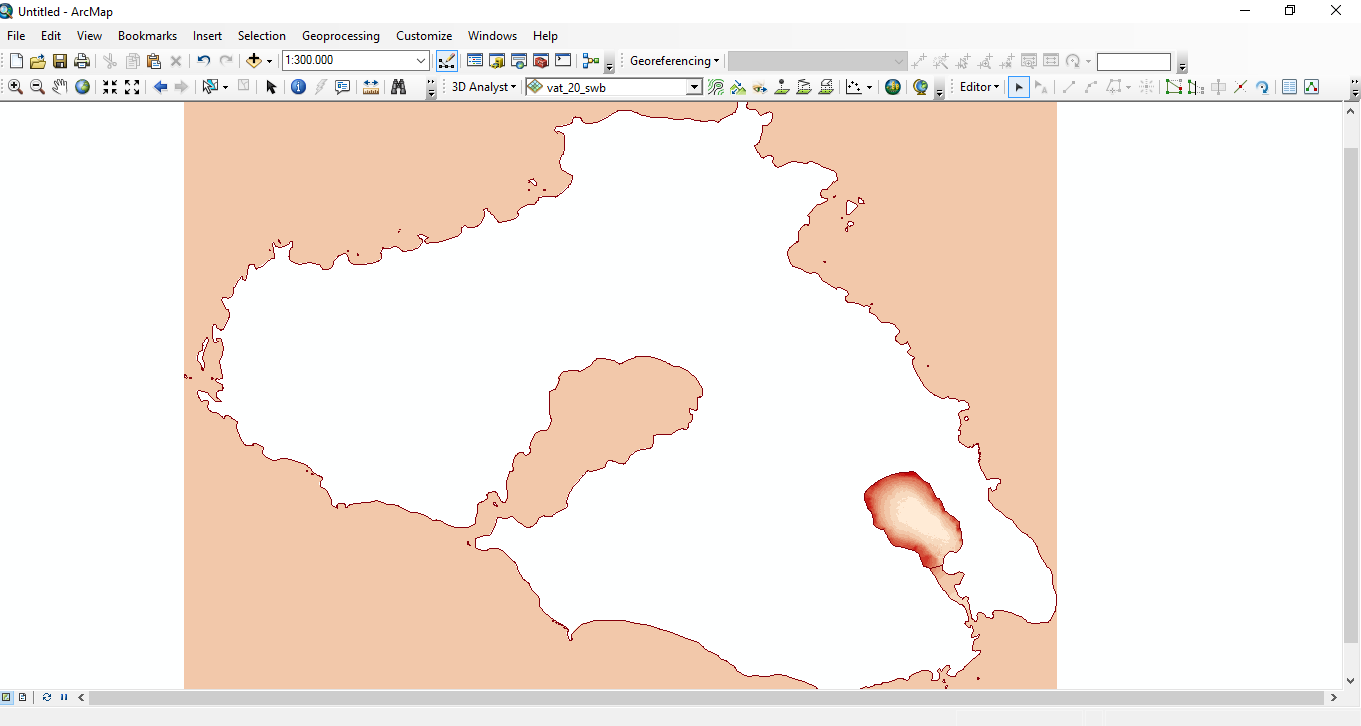Toggle the Editor toolbar launch button
This screenshot has width=1361, height=726.
(x=447, y=61)
